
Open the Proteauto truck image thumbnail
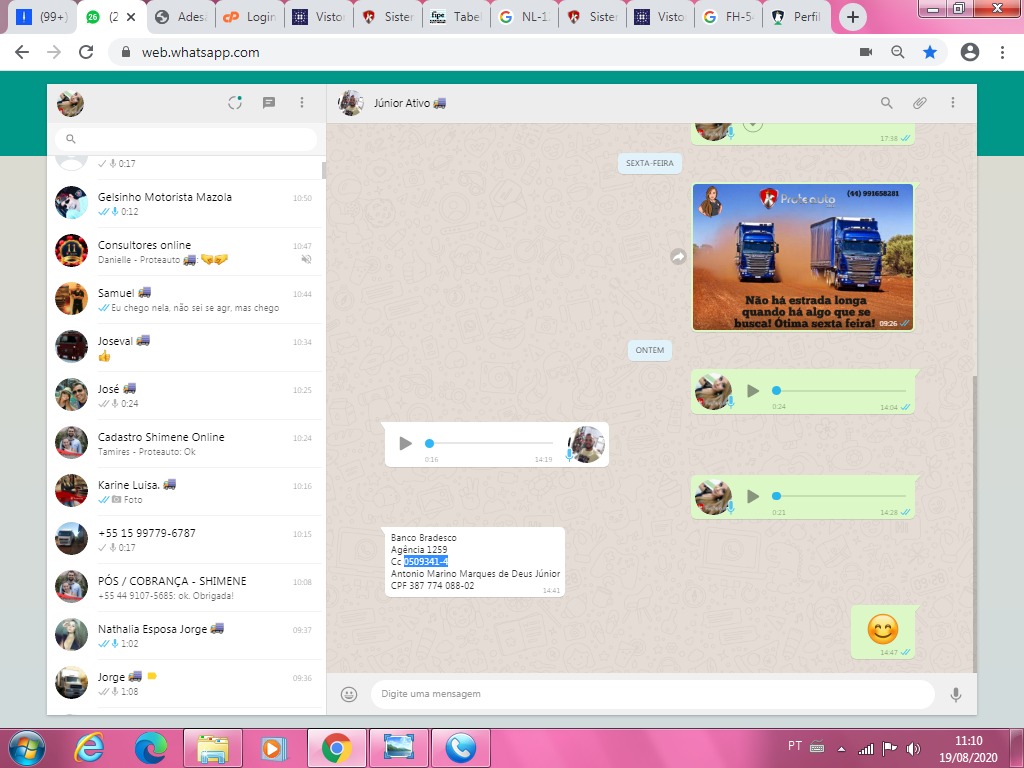click(x=802, y=257)
